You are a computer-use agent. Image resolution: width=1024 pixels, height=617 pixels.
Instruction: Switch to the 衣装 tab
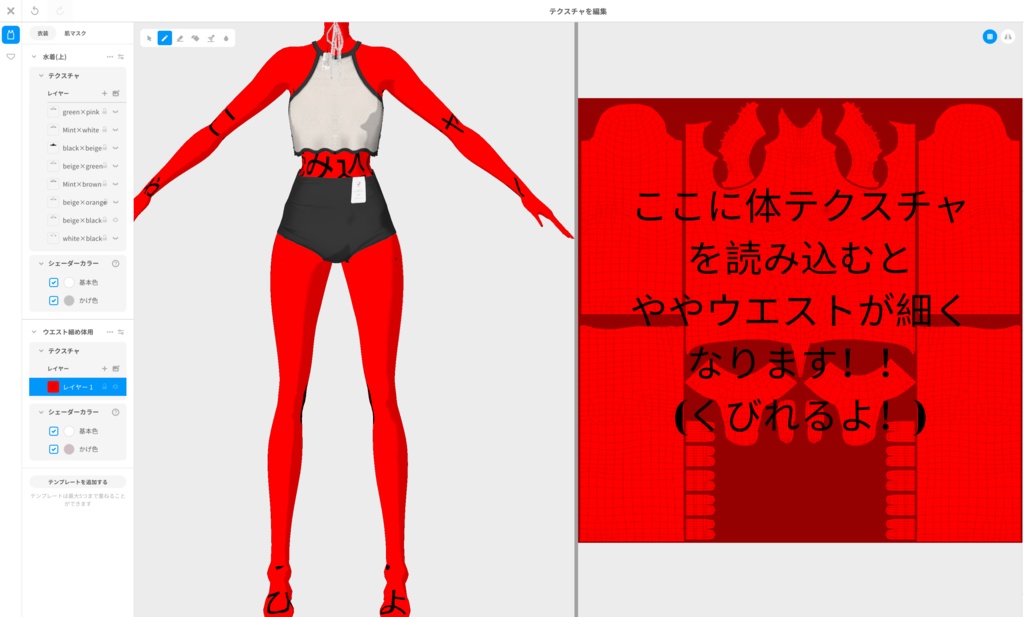pyautogui.click(x=42, y=33)
